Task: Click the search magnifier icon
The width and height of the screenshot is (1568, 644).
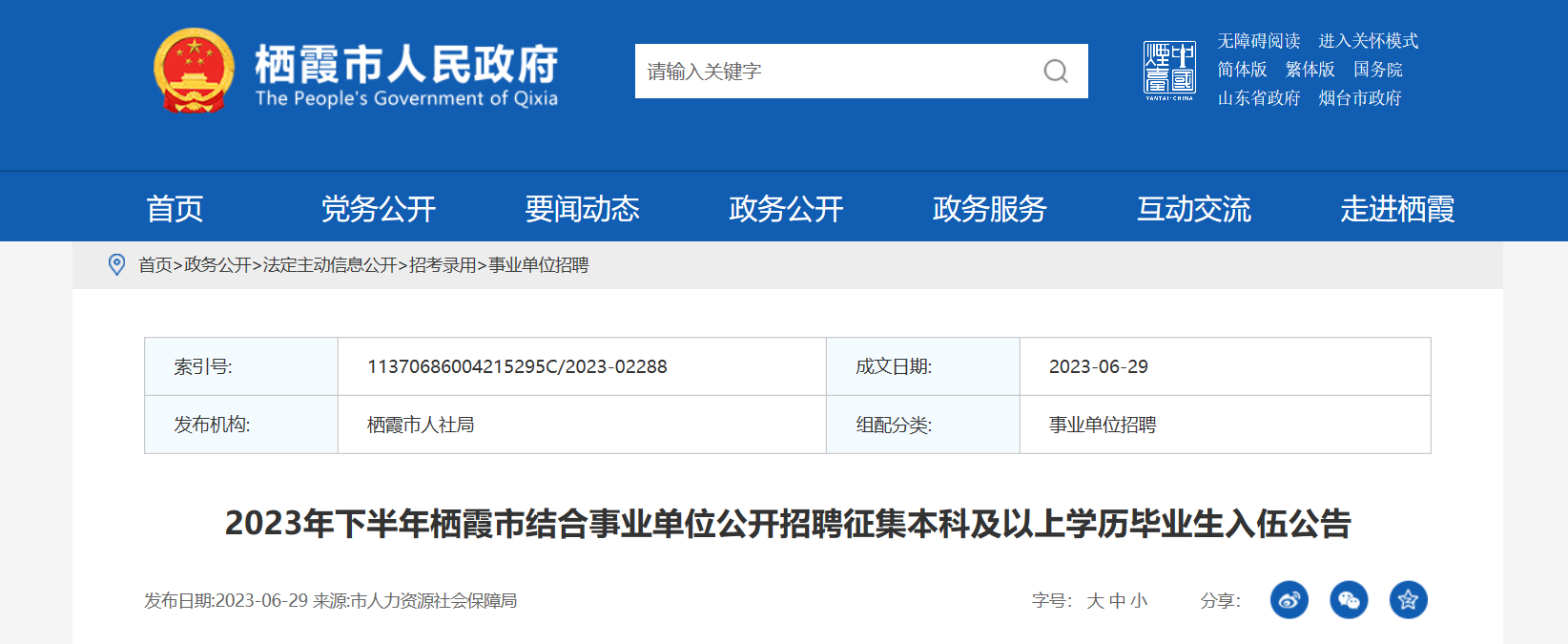Action: click(1055, 72)
